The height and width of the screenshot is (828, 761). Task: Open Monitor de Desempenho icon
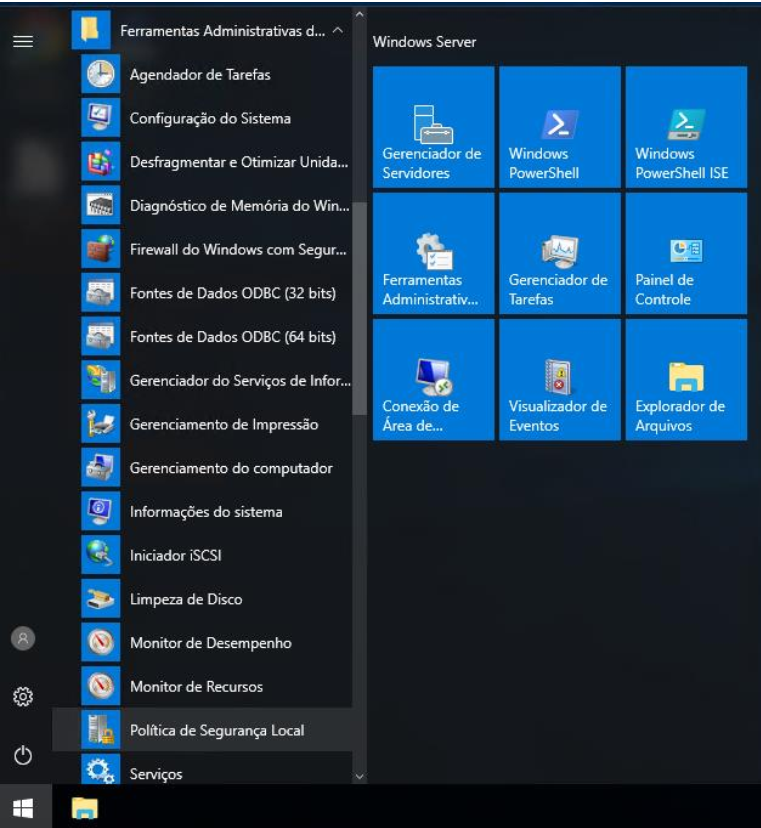click(x=100, y=643)
